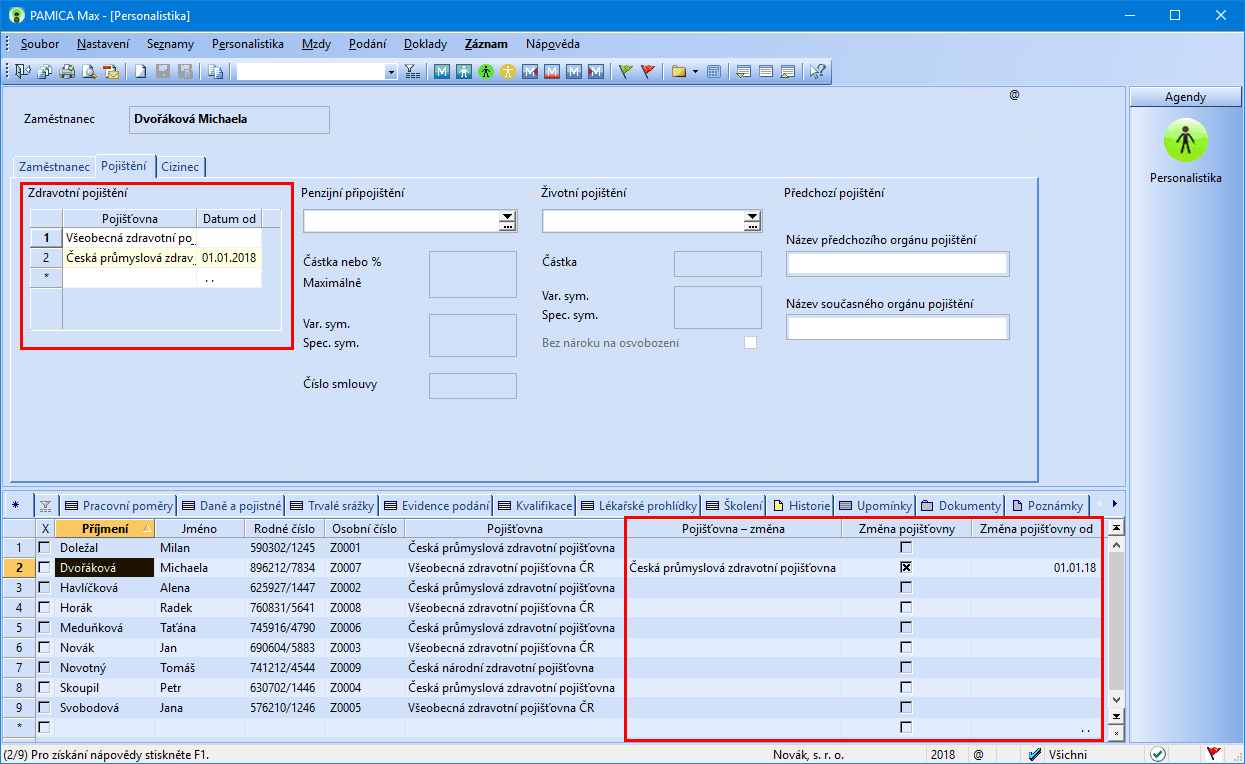The height and width of the screenshot is (764, 1245).
Task: Enable Bez nároku na osvobození checkbox
Action: coord(750,343)
